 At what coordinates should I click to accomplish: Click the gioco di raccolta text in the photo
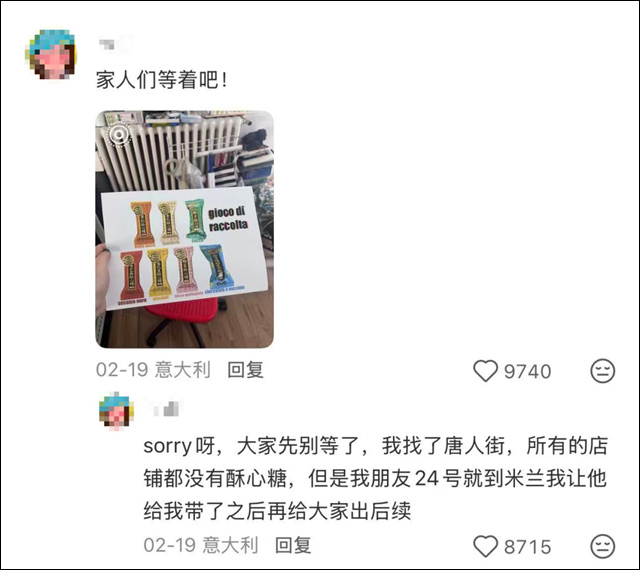[x=228, y=219]
